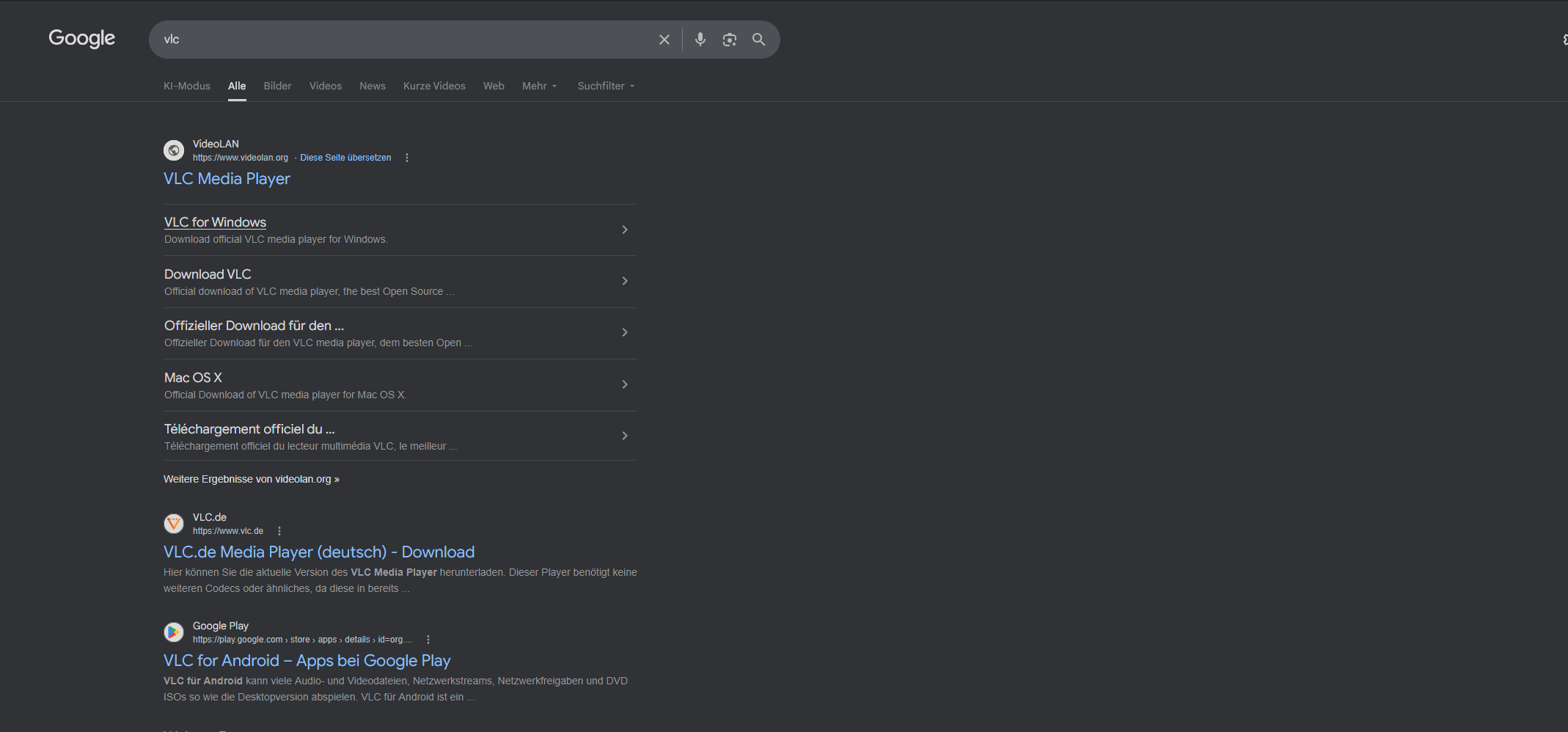This screenshot has width=1568, height=732.
Task: Expand the Mehr dropdown
Action: (540, 86)
